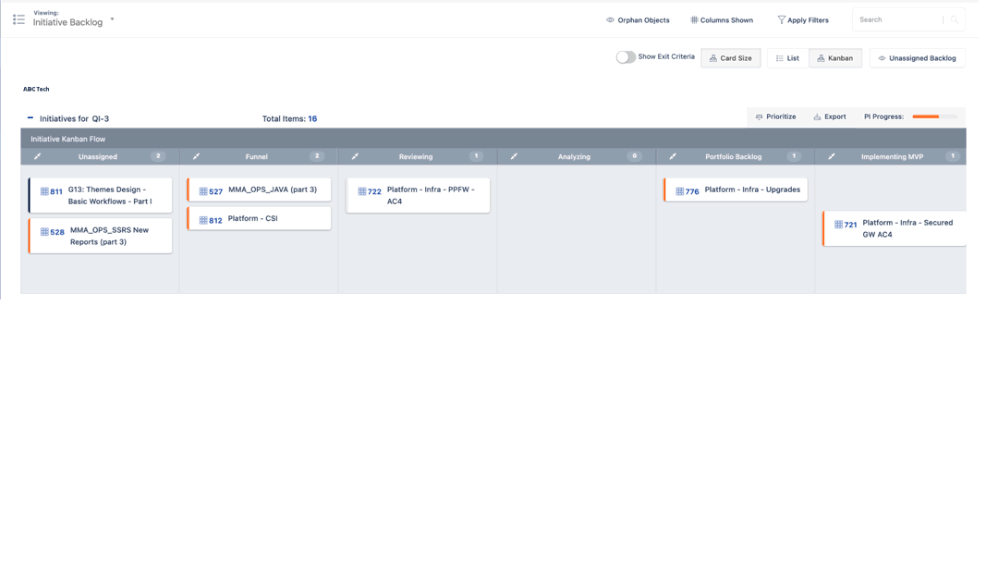This screenshot has width=998, height=562.
Task: Click the edit pencil for Analyzing column
Action: pyautogui.click(x=514, y=157)
